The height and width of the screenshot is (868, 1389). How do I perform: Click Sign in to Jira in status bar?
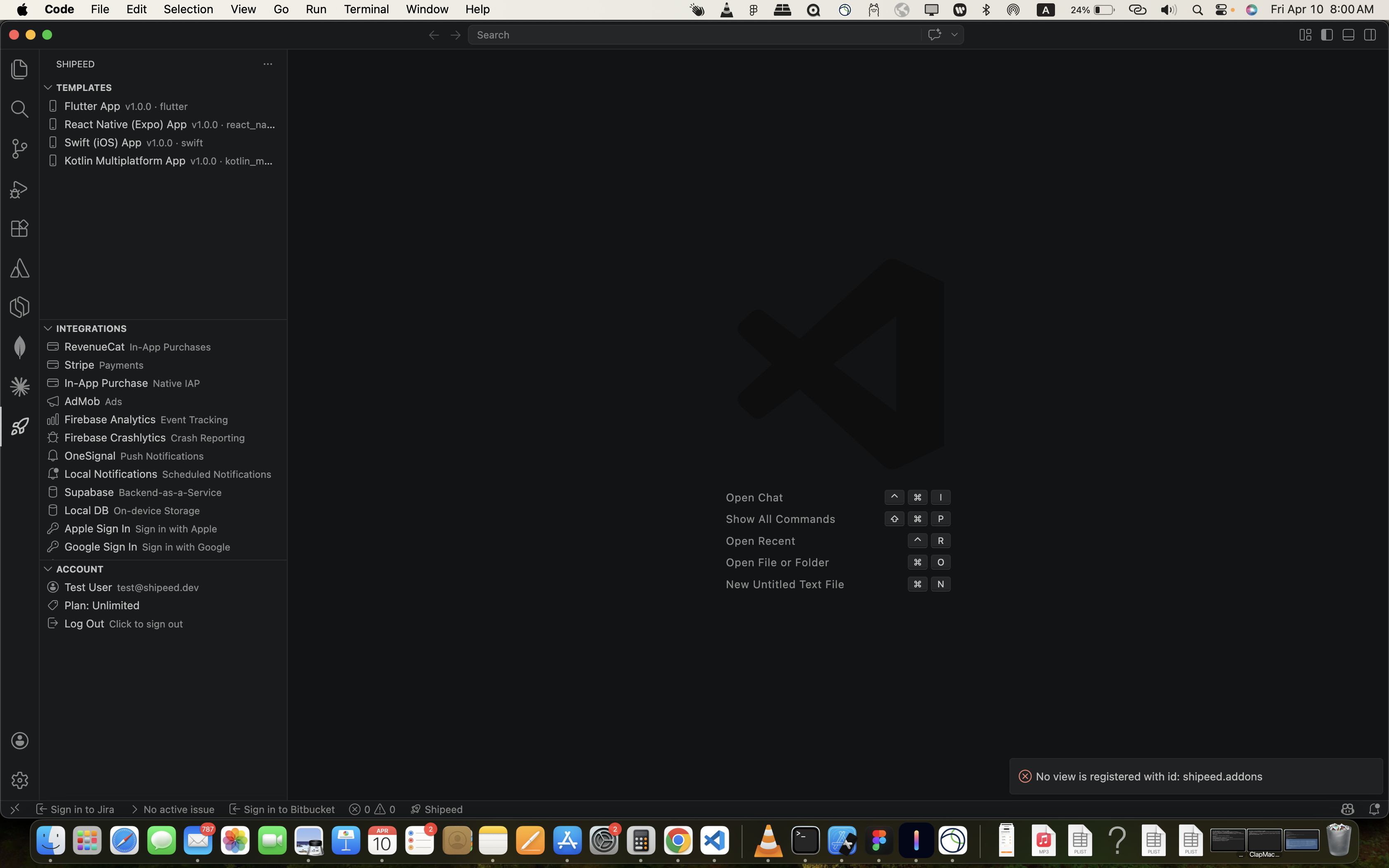(75, 809)
